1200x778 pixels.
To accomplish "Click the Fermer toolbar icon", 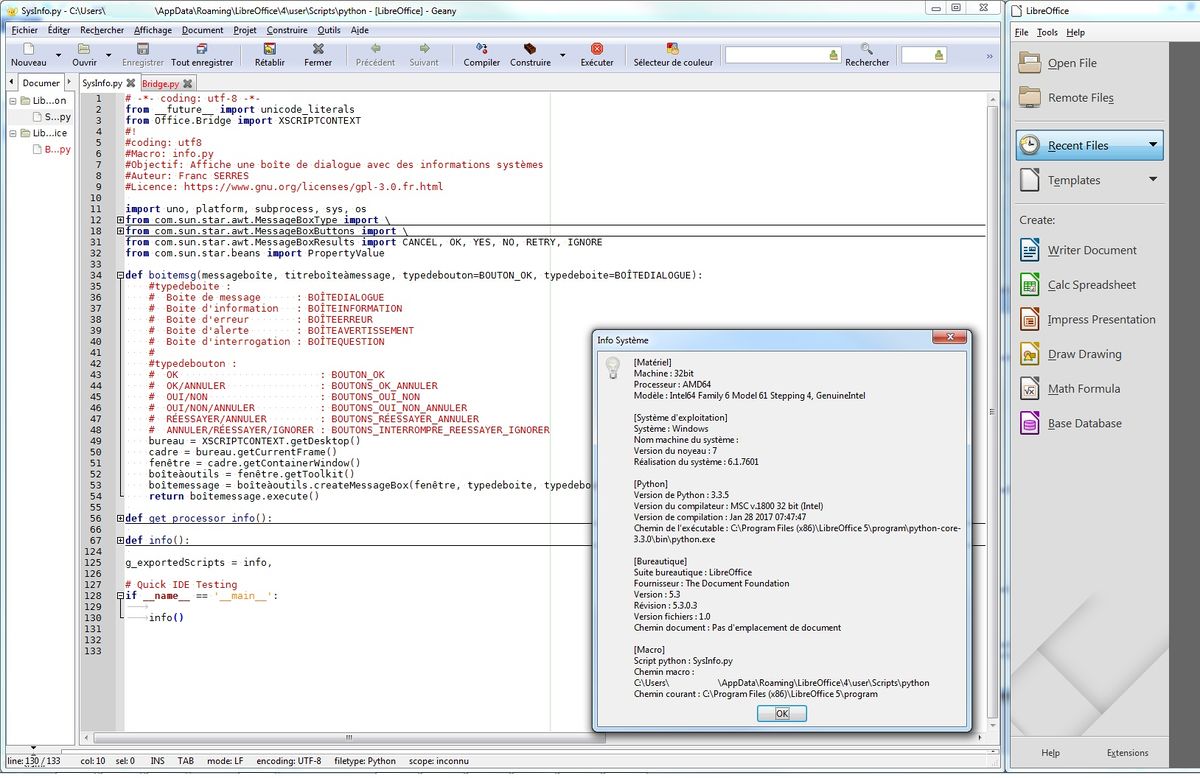I will [318, 49].
